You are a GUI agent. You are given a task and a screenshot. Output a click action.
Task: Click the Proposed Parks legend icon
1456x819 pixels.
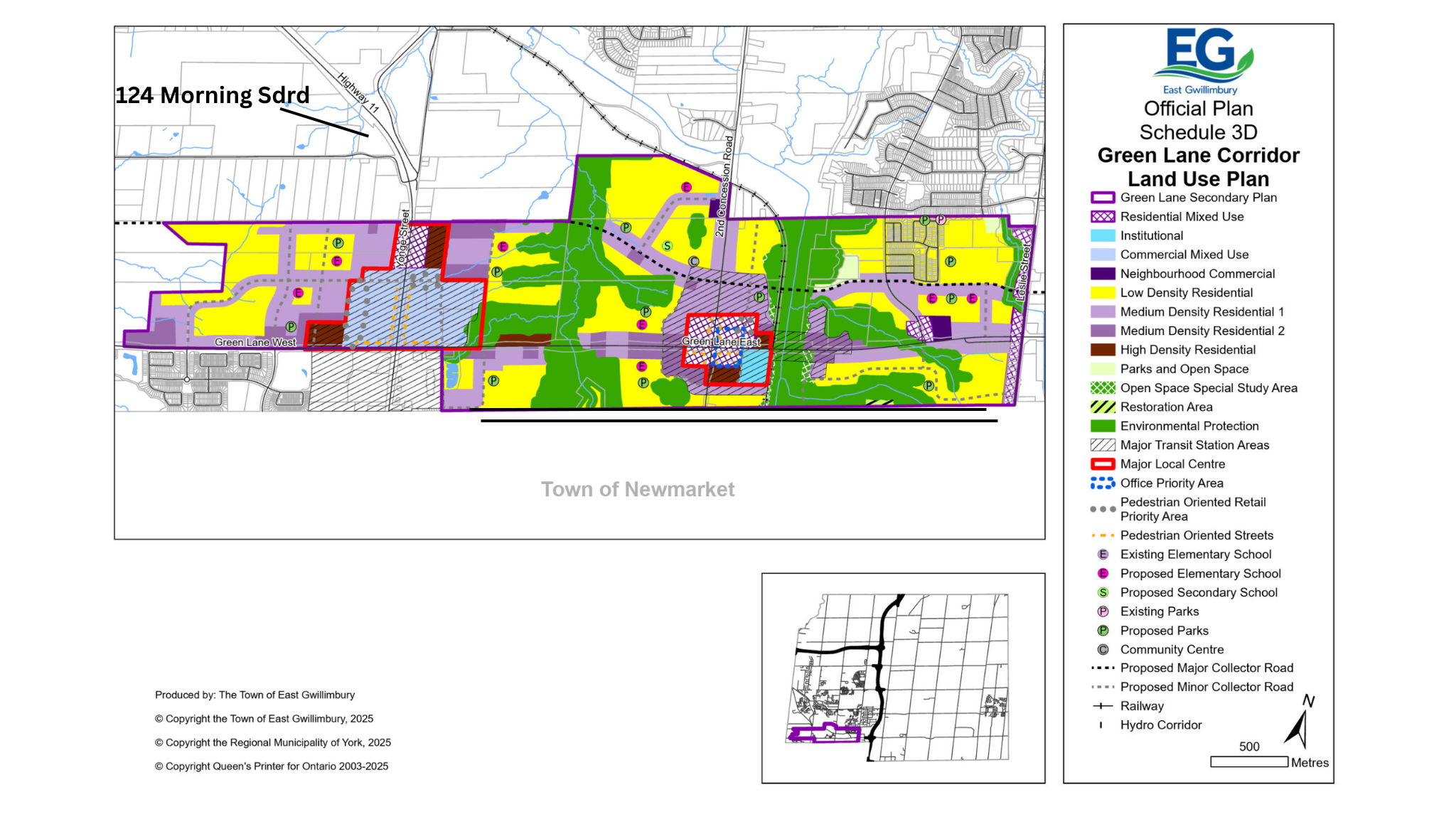pyautogui.click(x=1103, y=631)
